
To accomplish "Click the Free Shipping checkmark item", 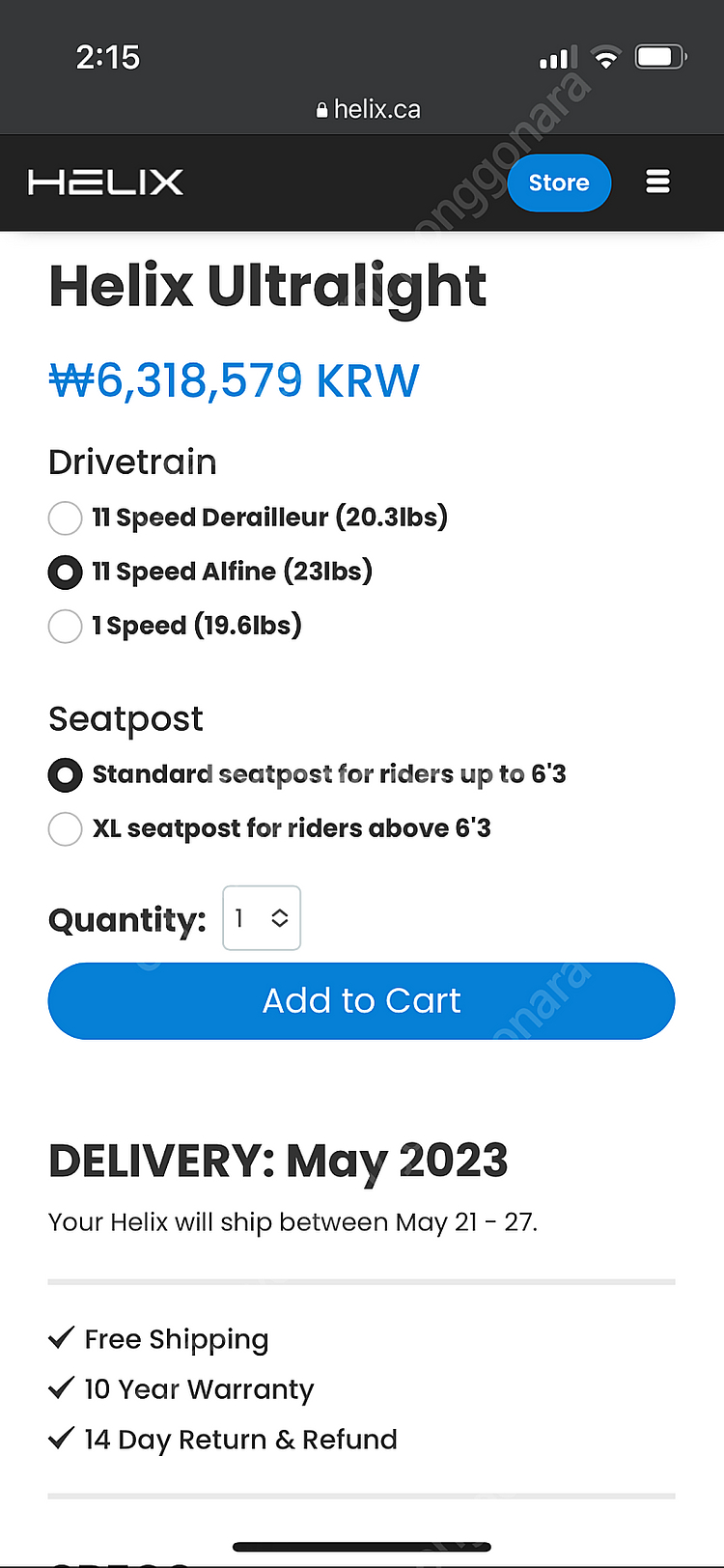I will [159, 1339].
